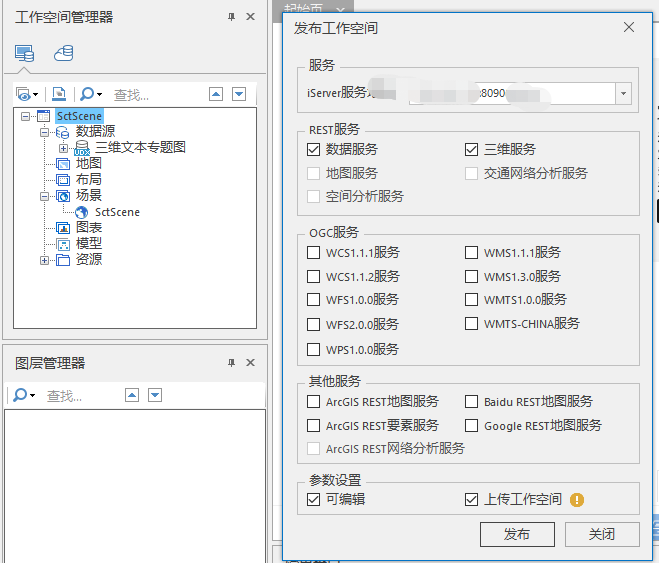This screenshot has height=563, width=659.
Task: Enable WFS1.0.0服务 checkbox
Action: coord(314,300)
